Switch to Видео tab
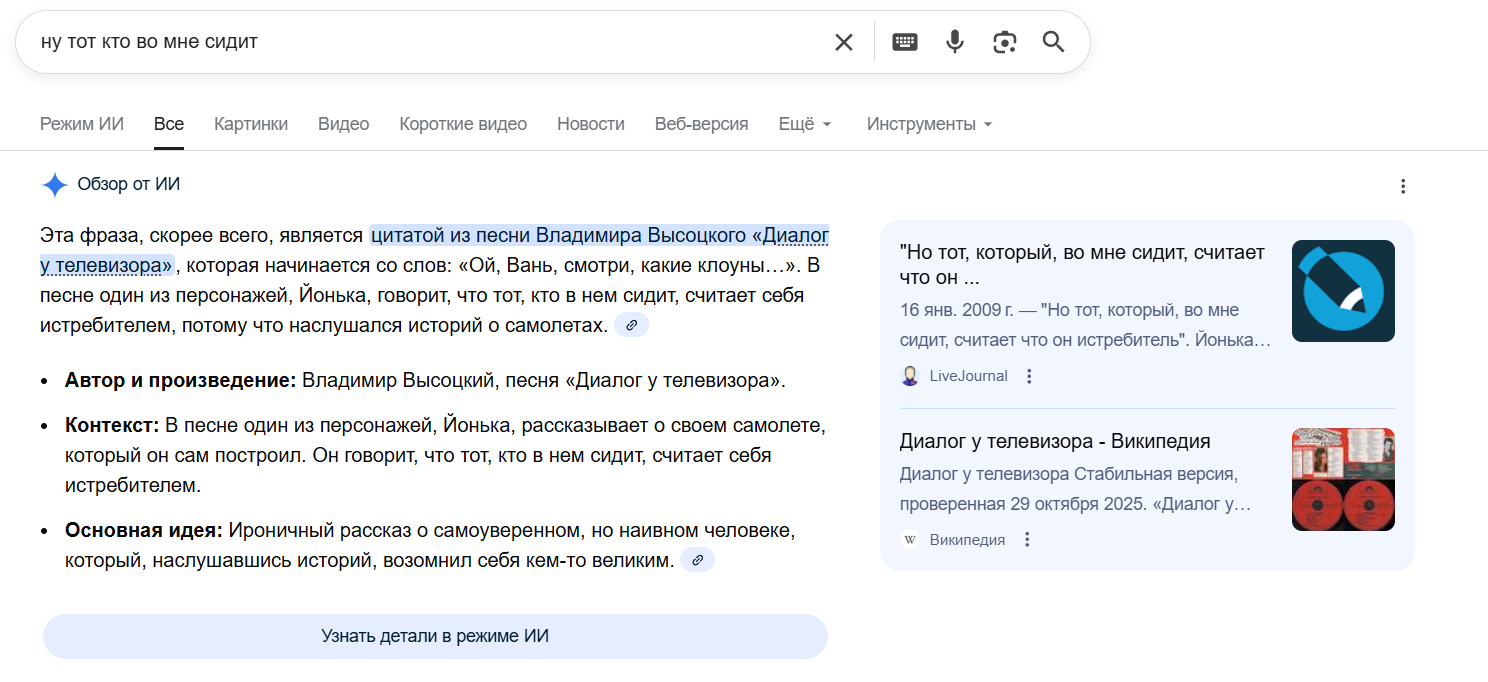This screenshot has width=1488, height=682. click(x=344, y=124)
